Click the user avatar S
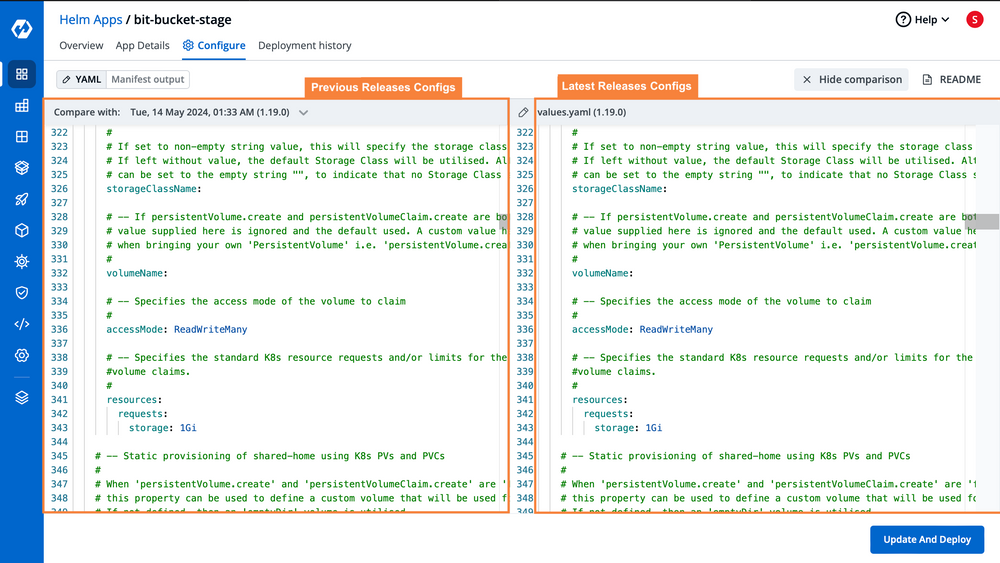This screenshot has width=1000, height=563. click(974, 19)
